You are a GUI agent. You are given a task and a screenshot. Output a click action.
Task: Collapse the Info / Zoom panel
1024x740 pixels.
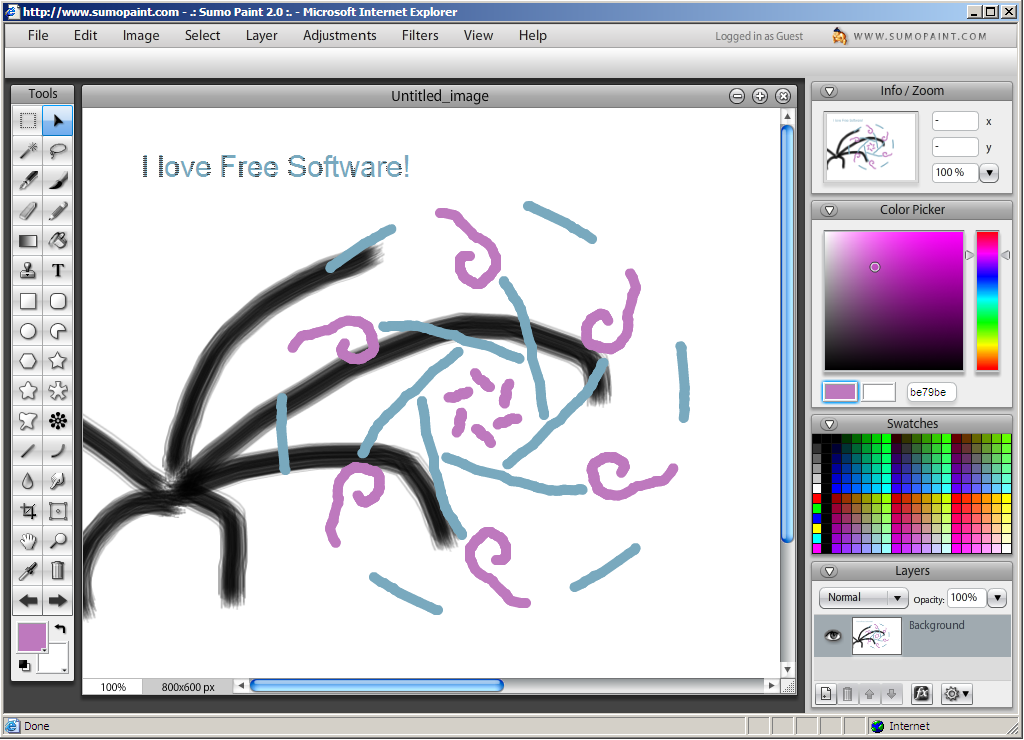click(829, 91)
